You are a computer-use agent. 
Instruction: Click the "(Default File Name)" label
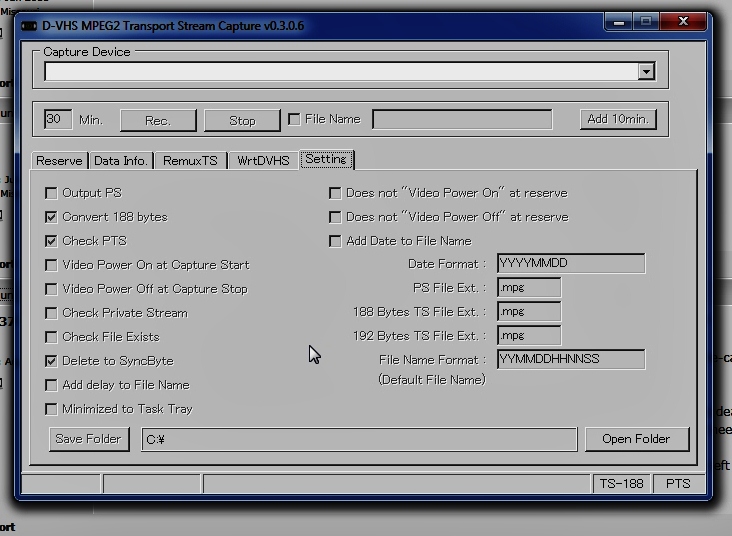tap(432, 380)
